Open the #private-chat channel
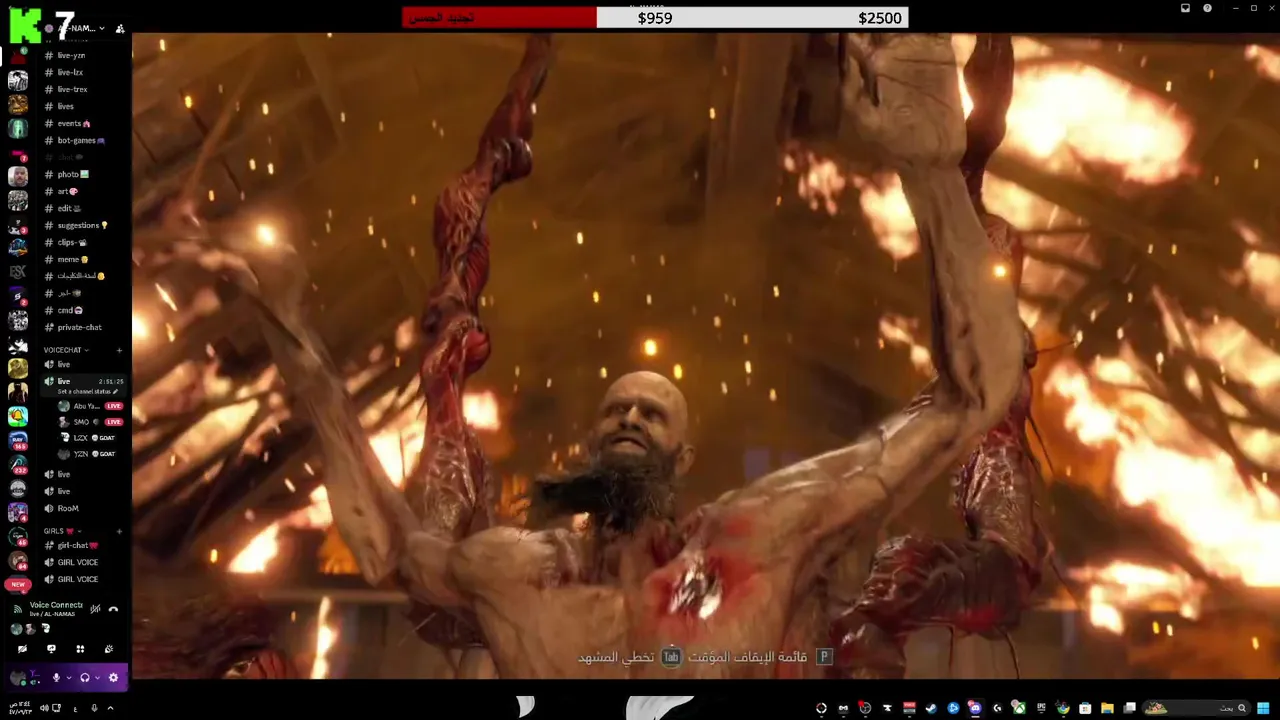 [78, 327]
